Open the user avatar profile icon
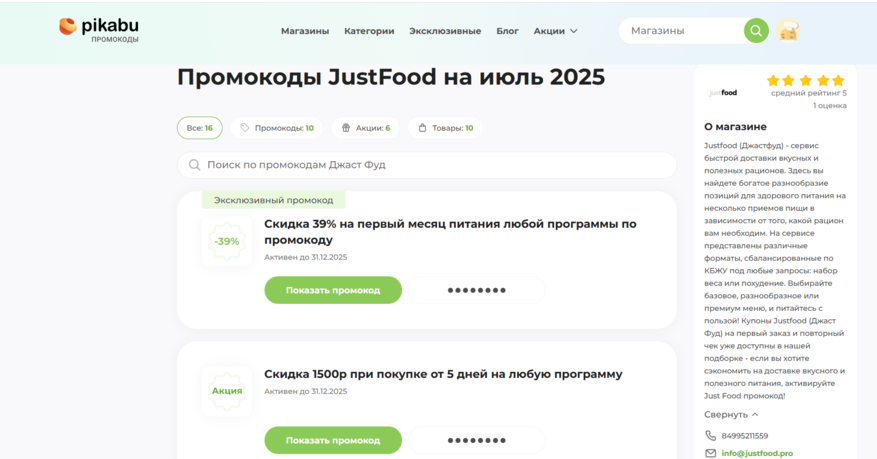This screenshot has width=877, height=459. (x=788, y=31)
